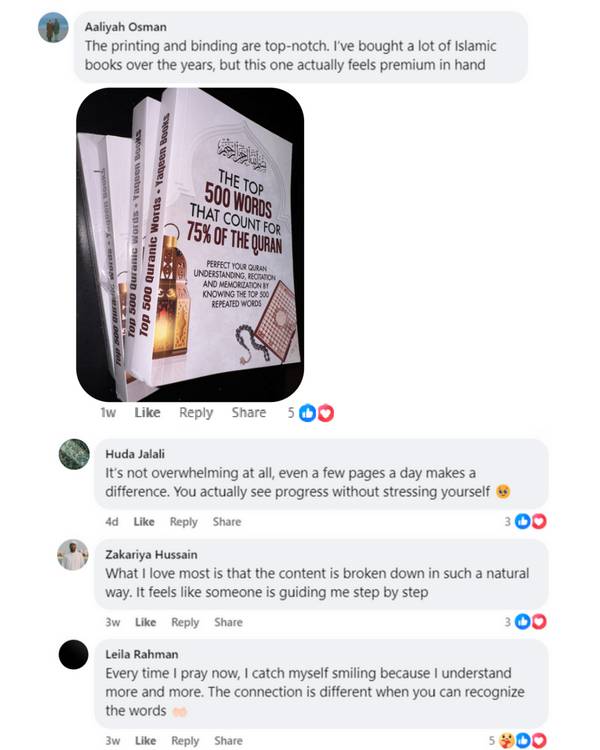View heart reaction on Aaliyah's comment
600x750 pixels.
pyautogui.click(x=325, y=413)
